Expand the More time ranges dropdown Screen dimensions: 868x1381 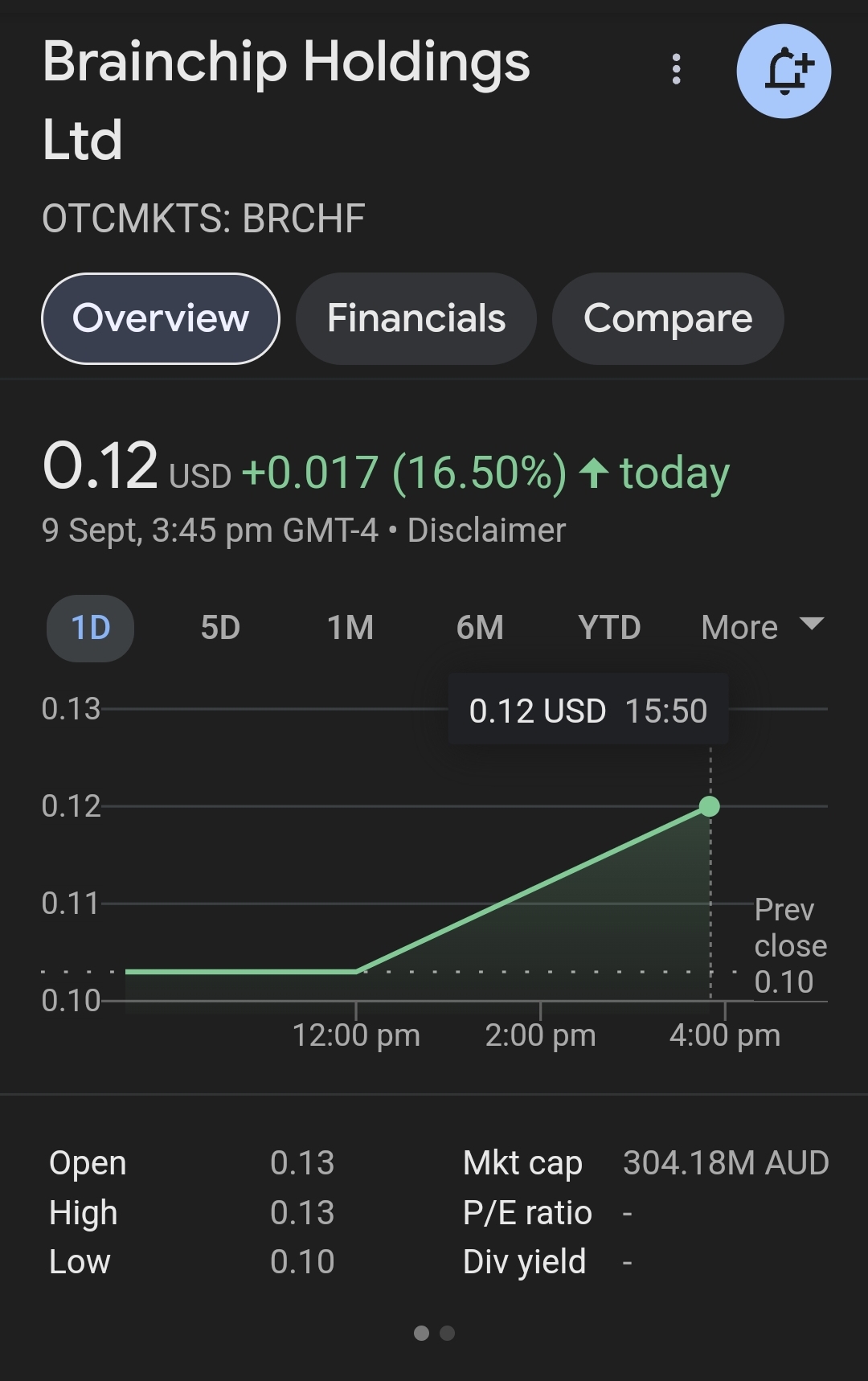click(763, 628)
